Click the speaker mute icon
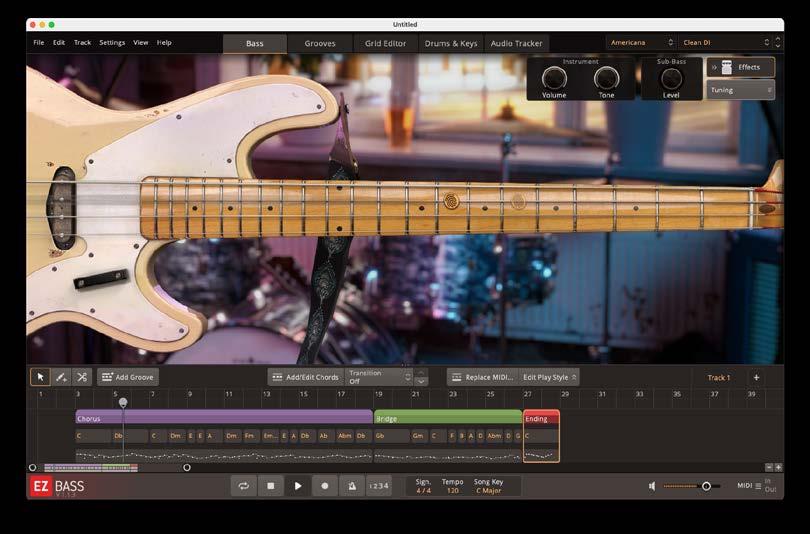 652,486
